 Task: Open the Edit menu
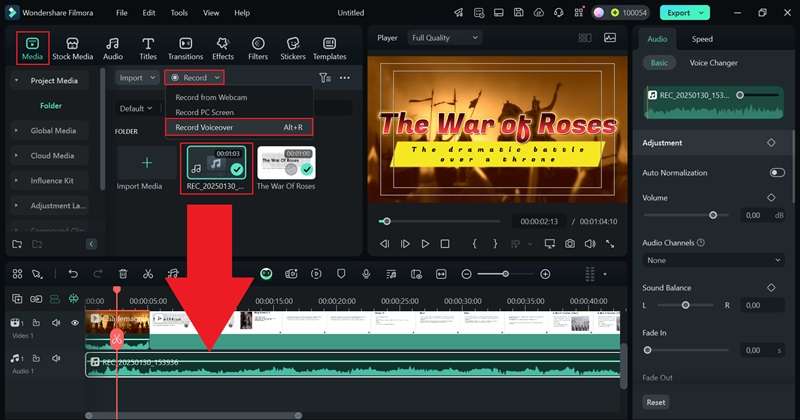coord(149,13)
